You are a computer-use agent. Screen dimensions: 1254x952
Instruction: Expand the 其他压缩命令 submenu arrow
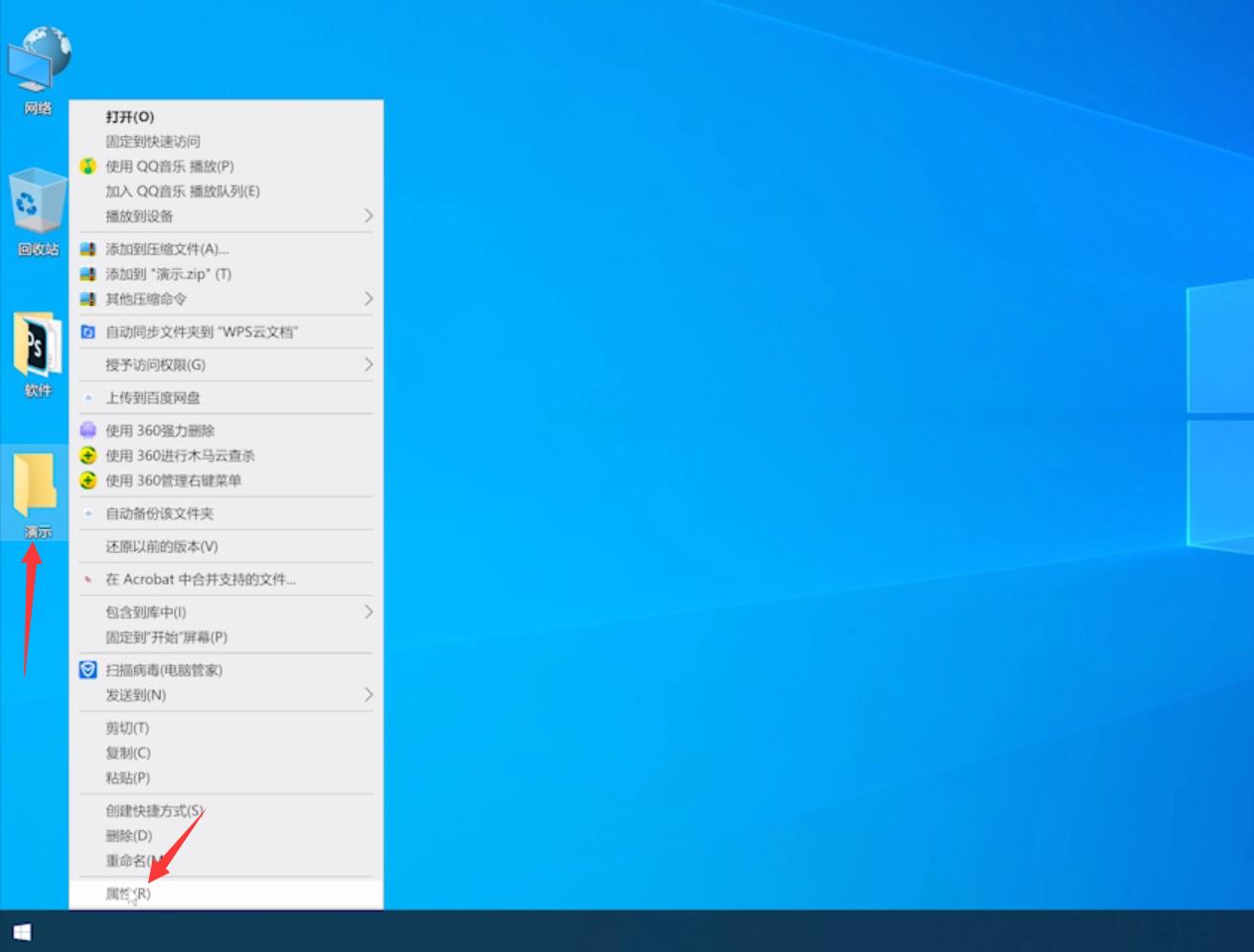tap(367, 299)
